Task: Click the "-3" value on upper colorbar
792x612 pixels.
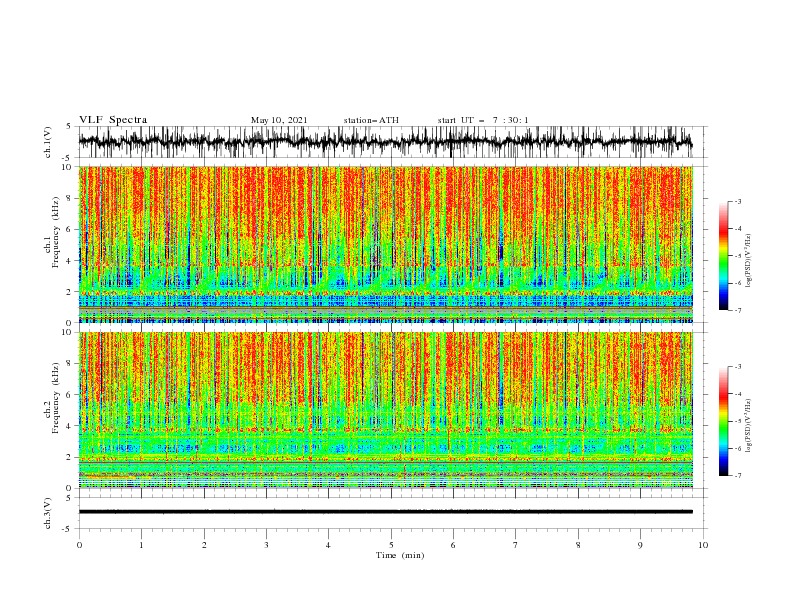Action: [737, 201]
